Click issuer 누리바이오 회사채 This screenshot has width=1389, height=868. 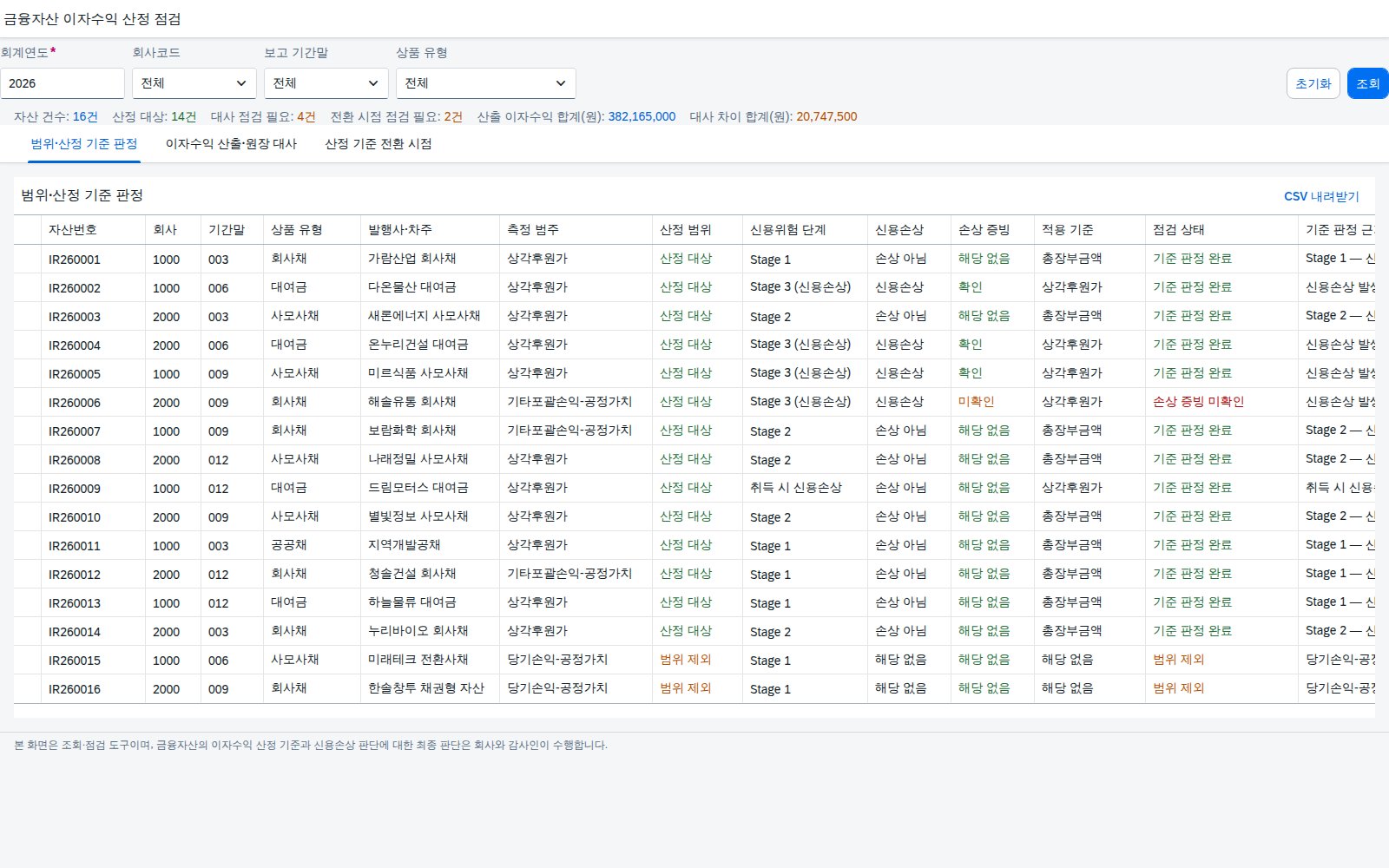pos(418,631)
